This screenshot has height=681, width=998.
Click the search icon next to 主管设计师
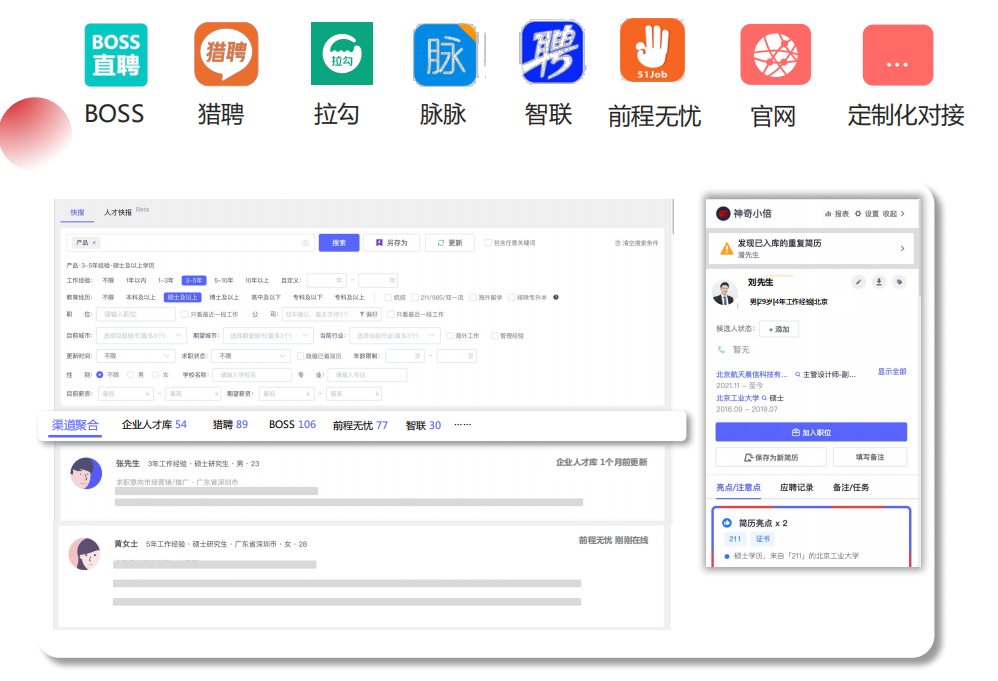798,375
